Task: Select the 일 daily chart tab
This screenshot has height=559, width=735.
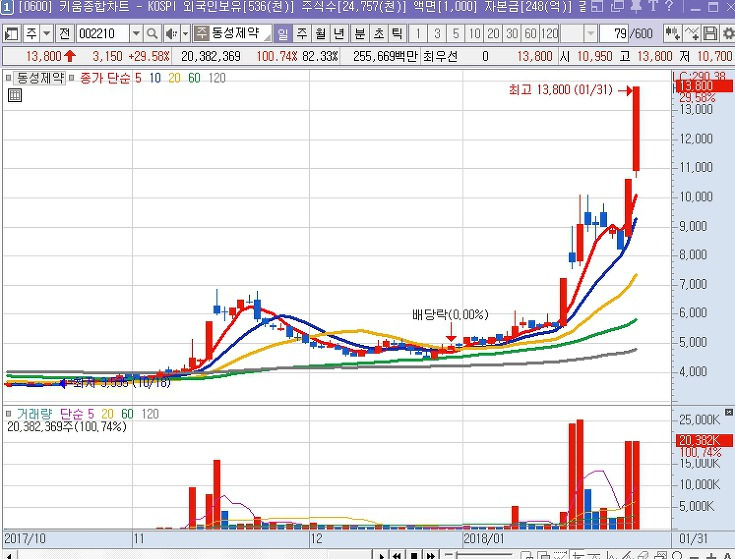Action: (283, 34)
